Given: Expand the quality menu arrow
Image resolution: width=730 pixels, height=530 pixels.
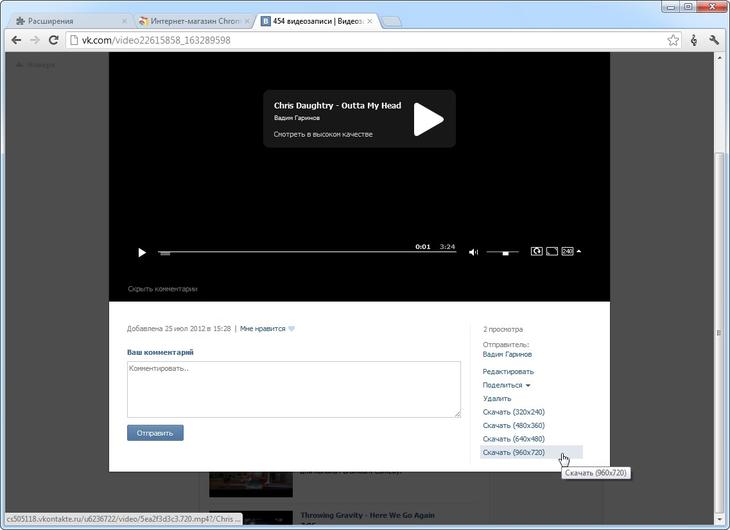Looking at the screenshot, I should 579,251.
